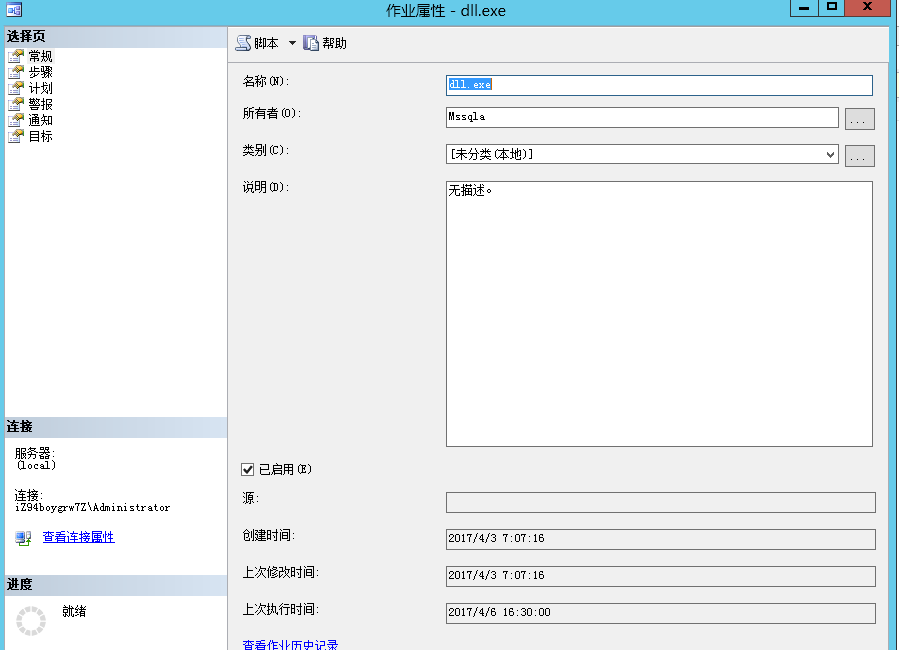Show the 通知 page
This screenshot has height=650, width=899.
(x=41, y=120)
